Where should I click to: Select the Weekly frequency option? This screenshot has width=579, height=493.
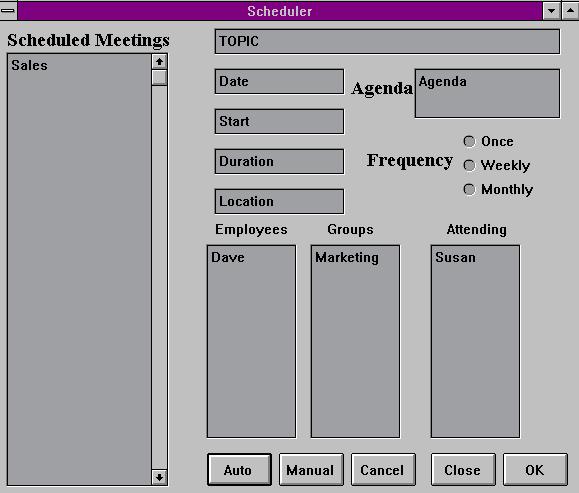point(497,165)
